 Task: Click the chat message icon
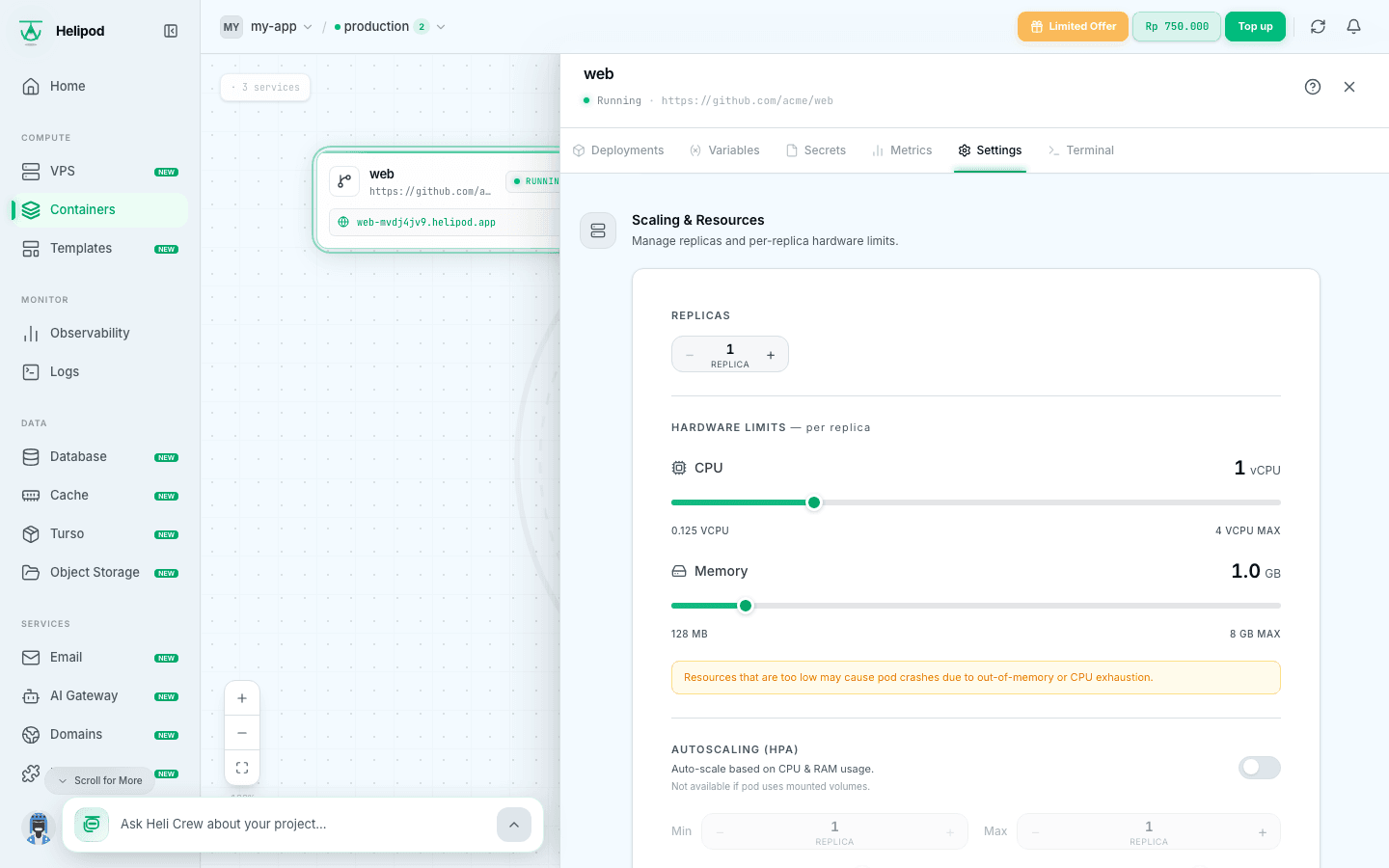coord(92,825)
